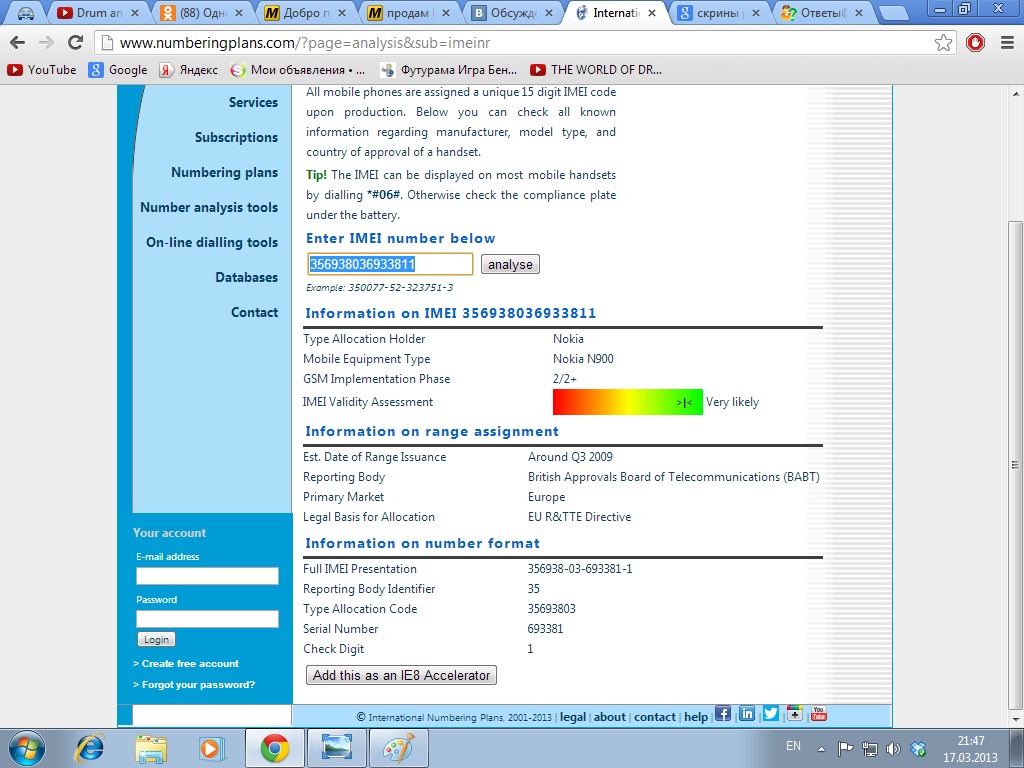Open Number analysis tools menu item
Viewport: 1024px width, 768px height.
(209, 208)
